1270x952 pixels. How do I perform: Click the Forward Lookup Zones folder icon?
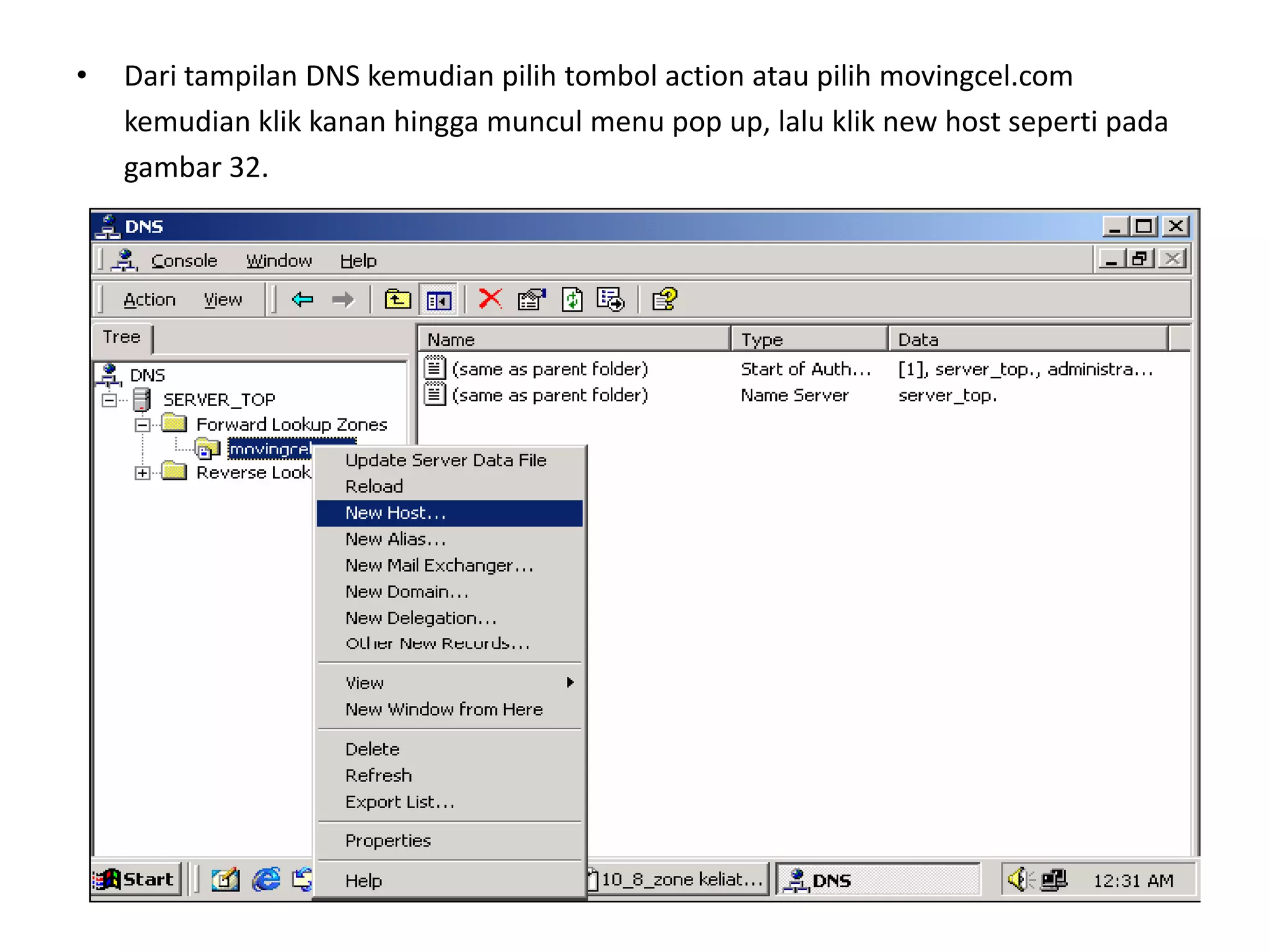coord(175,424)
